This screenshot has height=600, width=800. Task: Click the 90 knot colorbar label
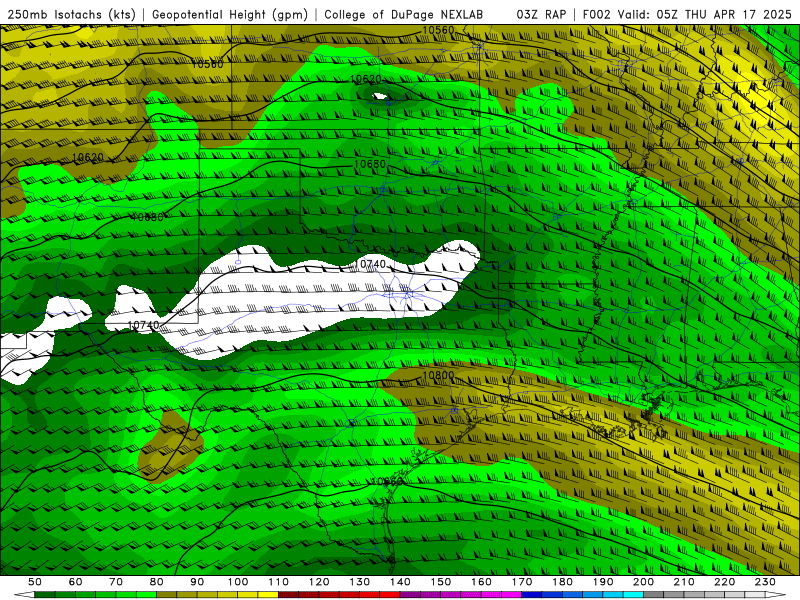click(x=197, y=582)
